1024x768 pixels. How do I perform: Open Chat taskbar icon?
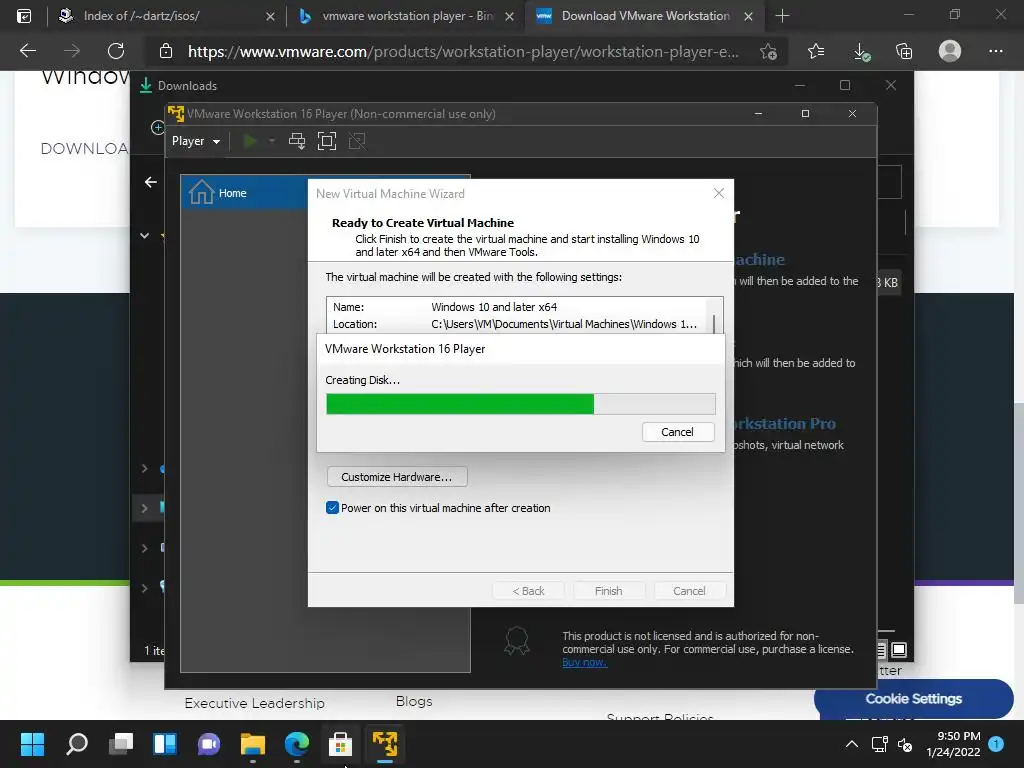tap(209, 744)
